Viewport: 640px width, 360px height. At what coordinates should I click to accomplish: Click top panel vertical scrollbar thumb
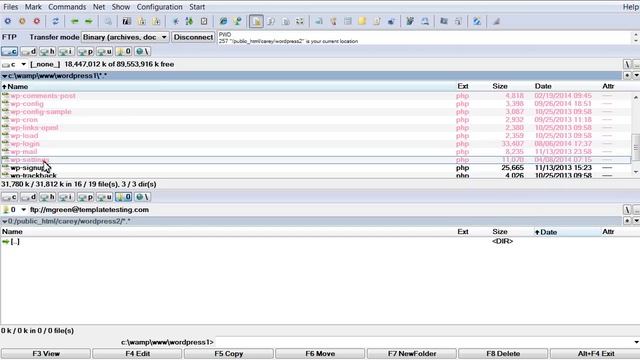[x=636, y=148]
